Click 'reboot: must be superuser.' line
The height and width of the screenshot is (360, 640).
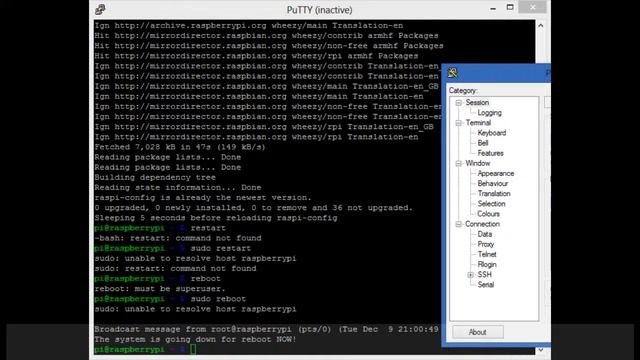[160, 289]
